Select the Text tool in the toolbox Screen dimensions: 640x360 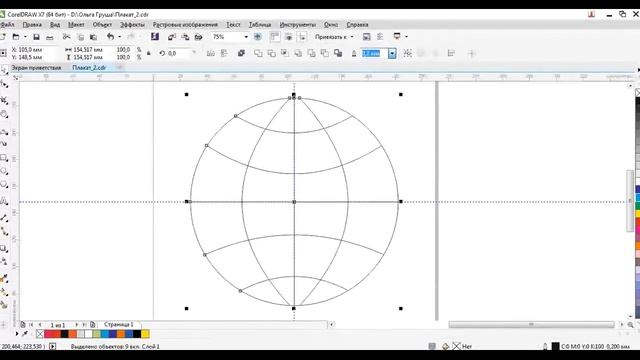[4, 201]
